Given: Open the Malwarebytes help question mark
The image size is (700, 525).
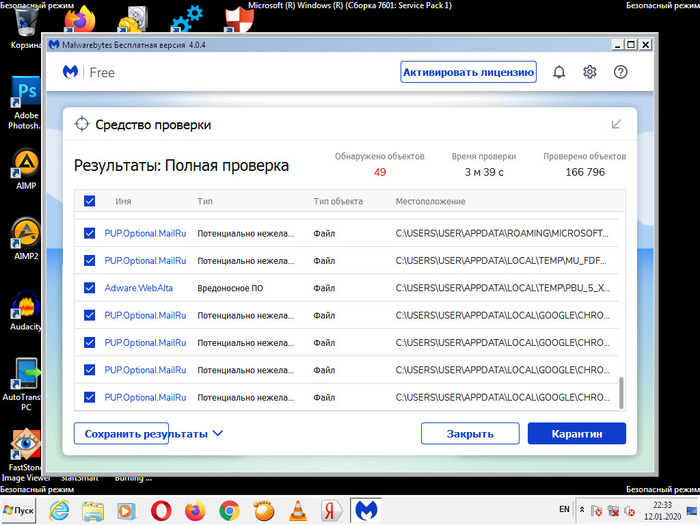Looking at the screenshot, I should pos(621,72).
